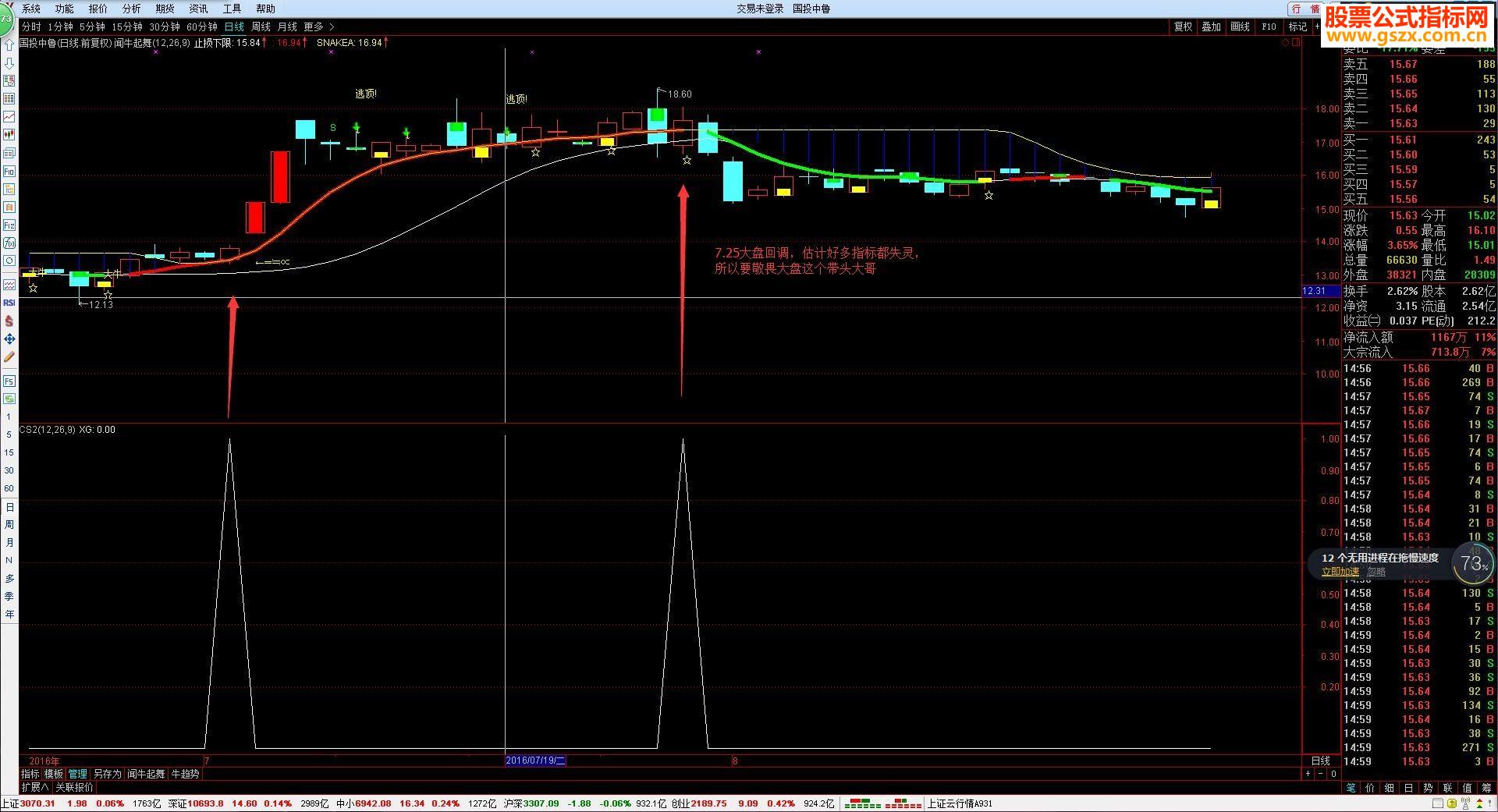Screen dimensions: 1498x812
Task: Click the 73% speed-up circle widget
Action: click(1473, 563)
